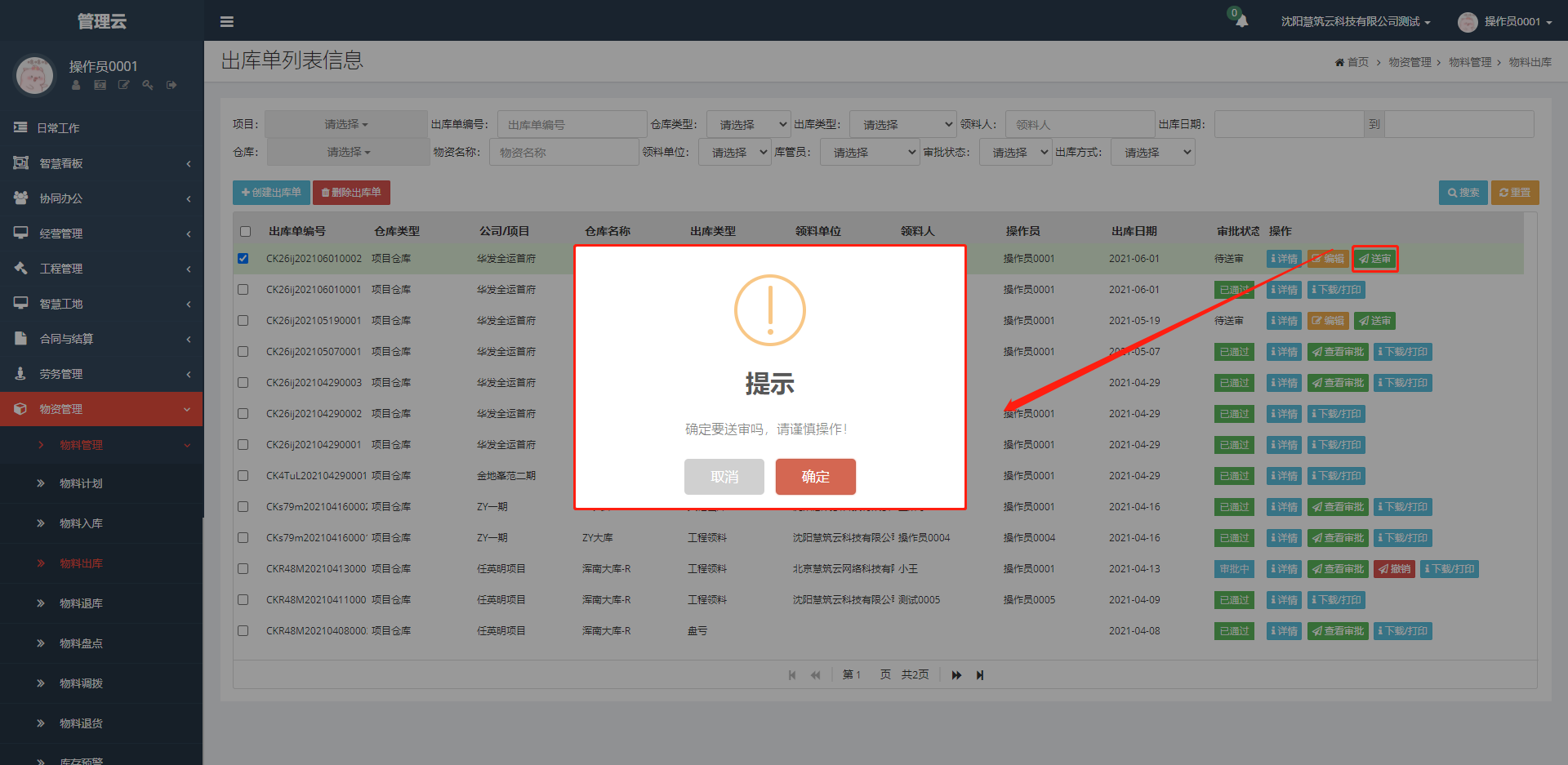Viewport: 1568px width, 765px height.
Task: Open the 审批状态 dropdown filter
Action: tap(1015, 153)
